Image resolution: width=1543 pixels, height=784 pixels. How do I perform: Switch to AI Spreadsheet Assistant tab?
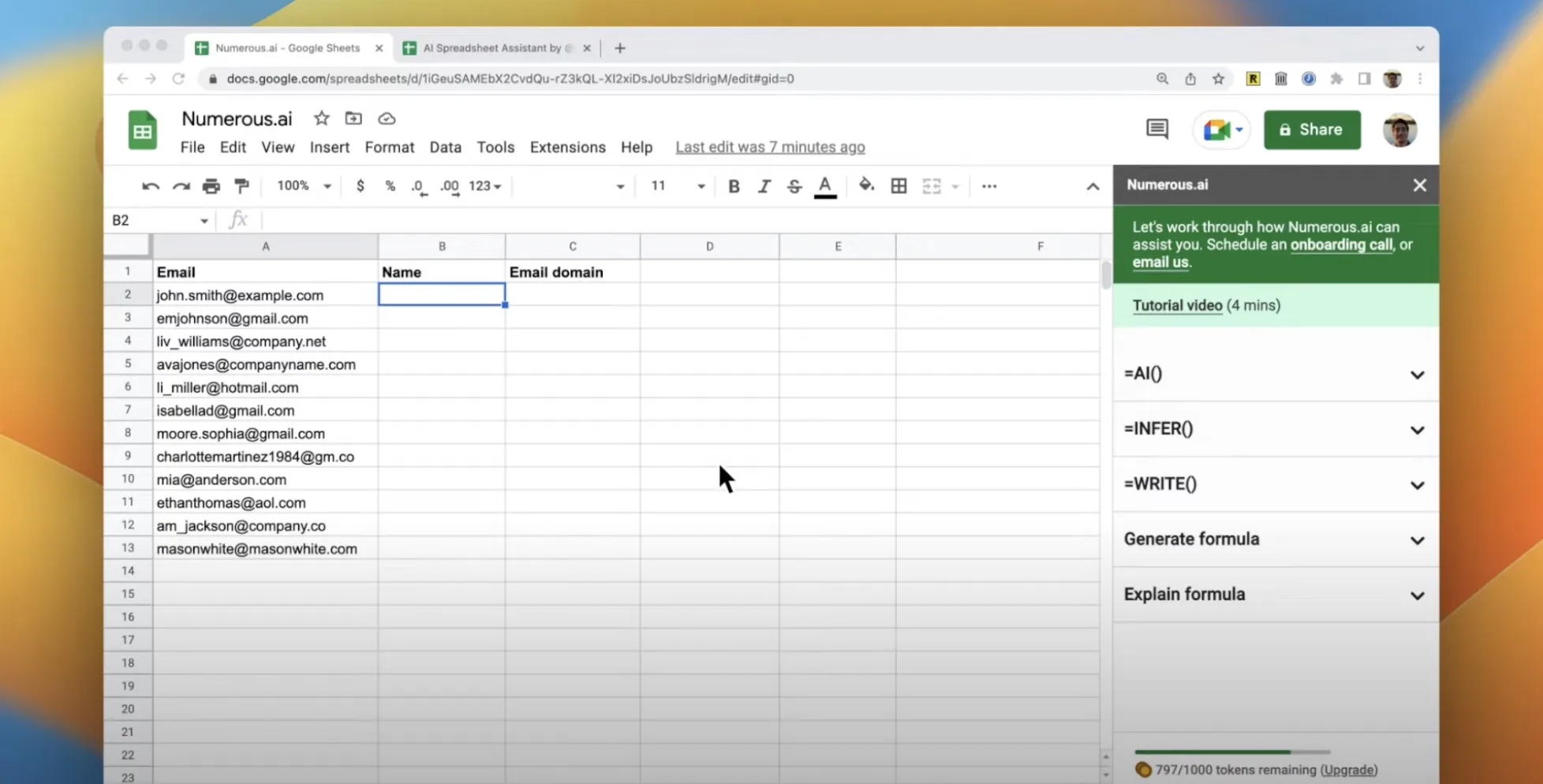[497, 48]
